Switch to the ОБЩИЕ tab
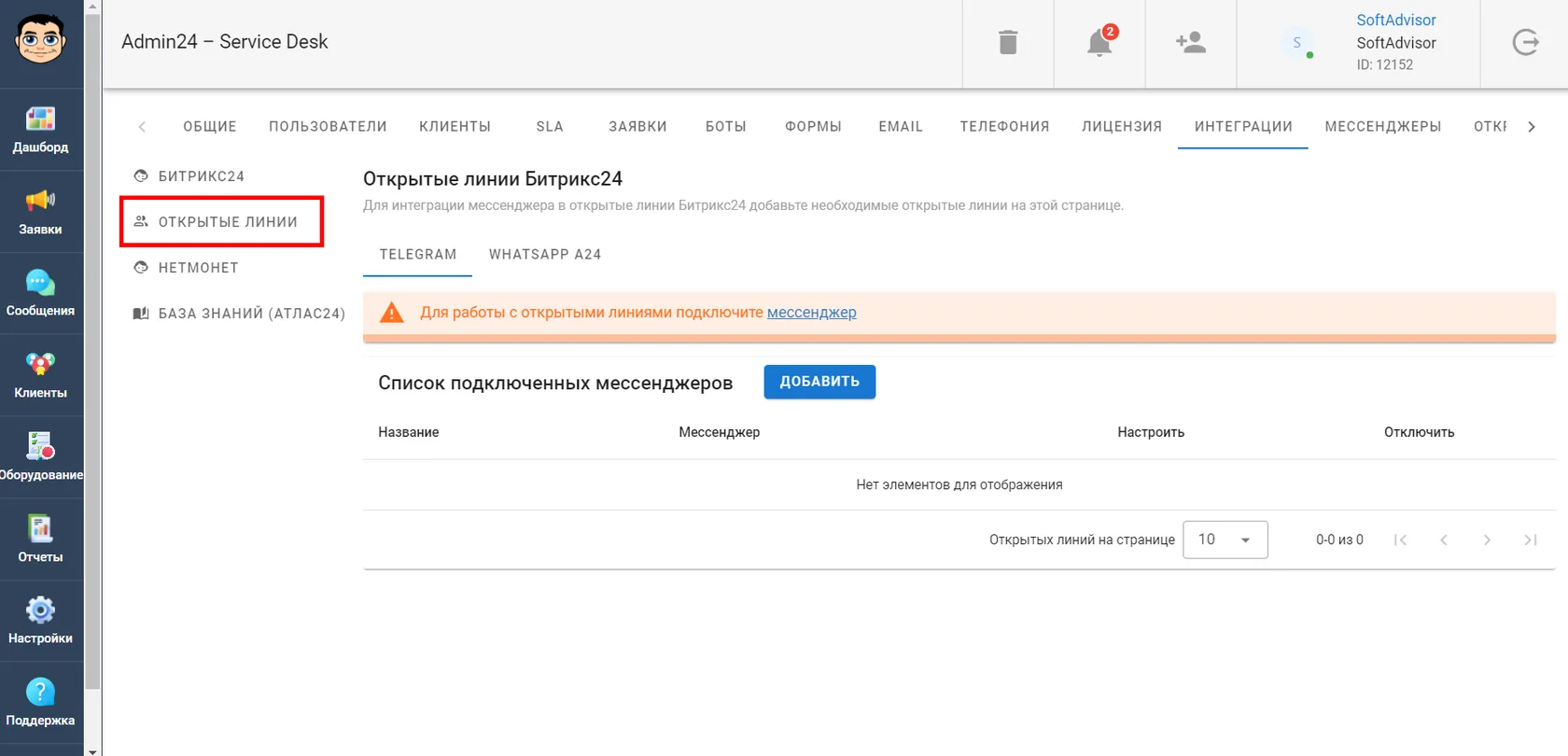This screenshot has width=1568, height=756. pyautogui.click(x=210, y=127)
